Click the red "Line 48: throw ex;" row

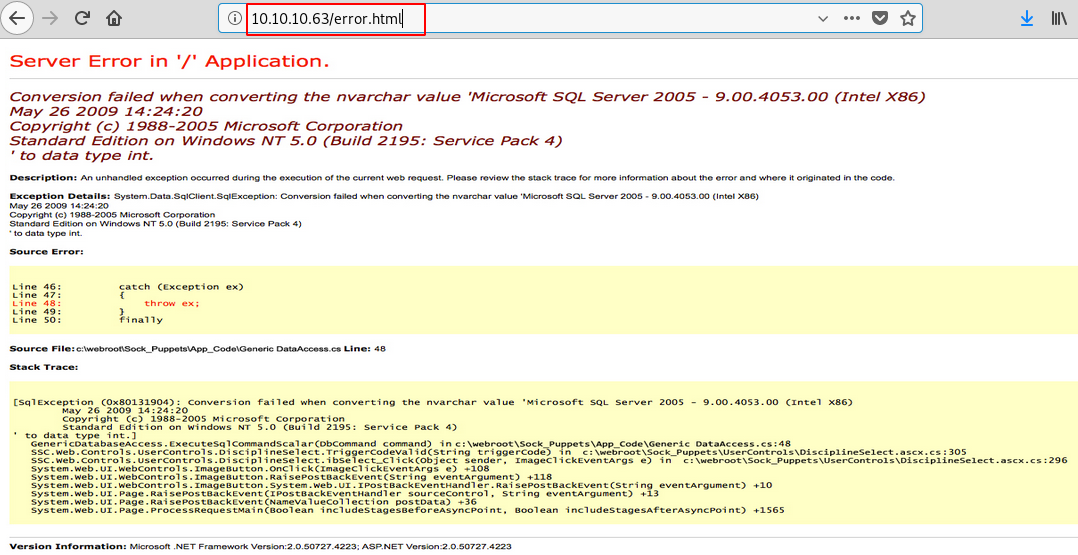(106, 303)
